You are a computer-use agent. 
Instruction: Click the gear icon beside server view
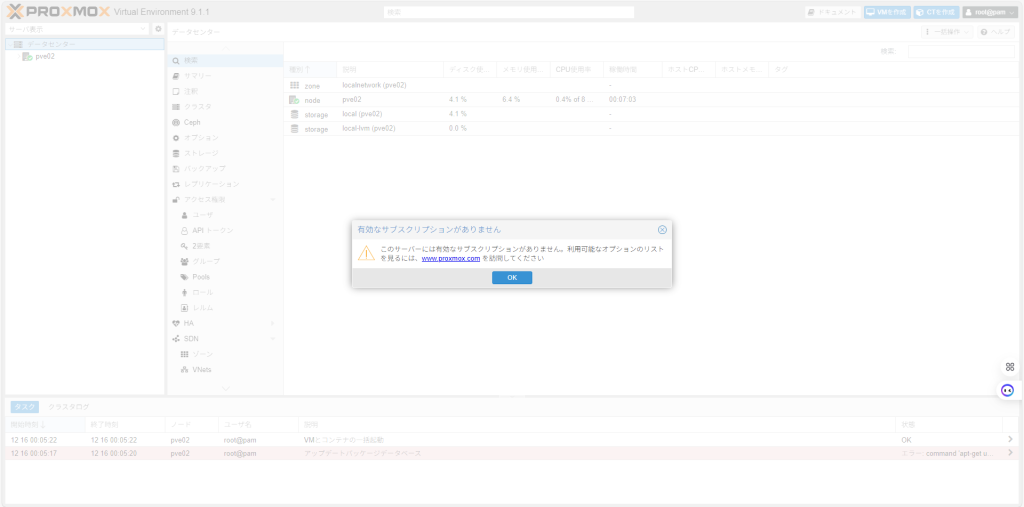[158, 29]
